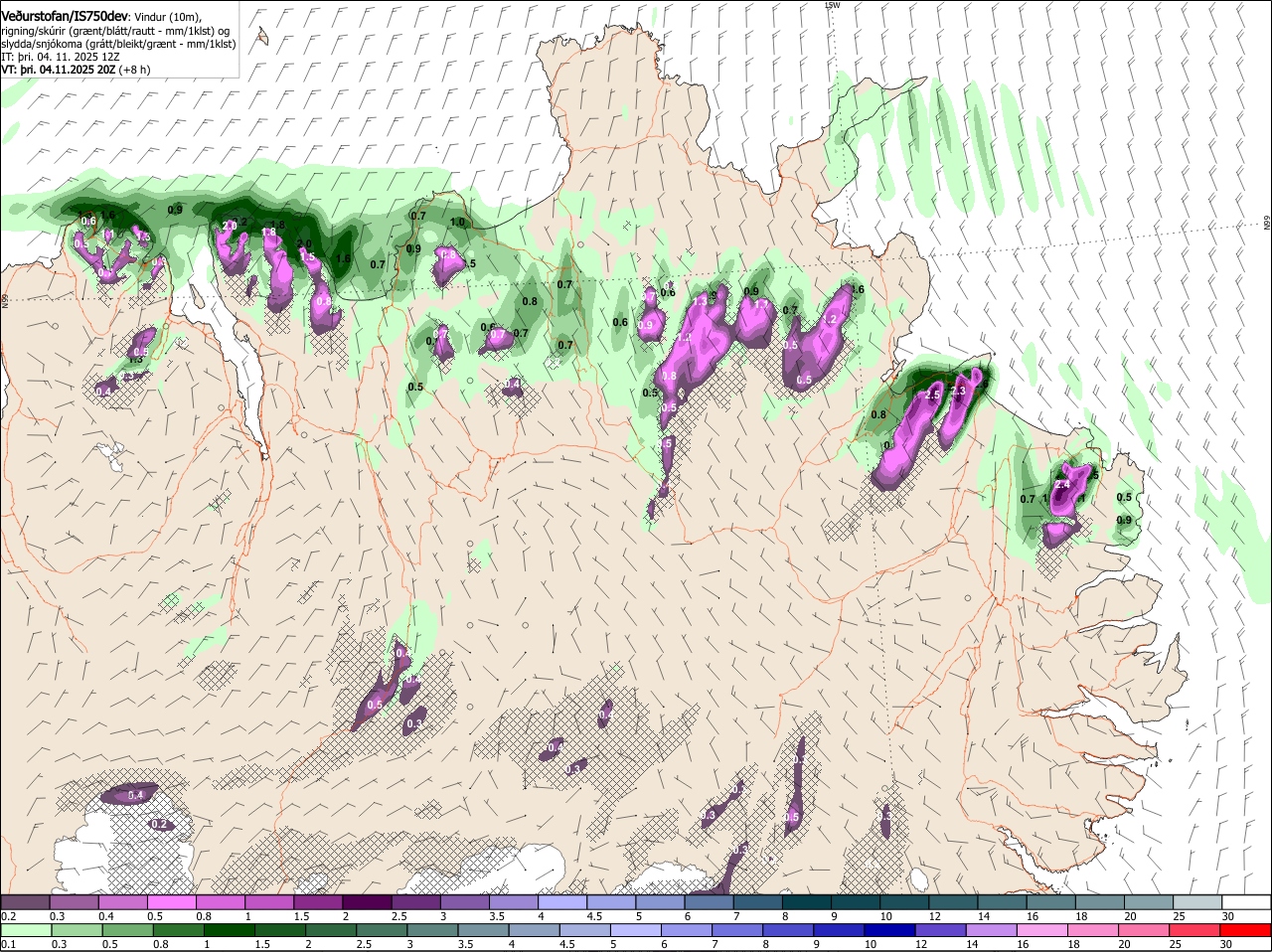
Task: Click the '2.4' precipitation value on the map
Action: (1061, 485)
